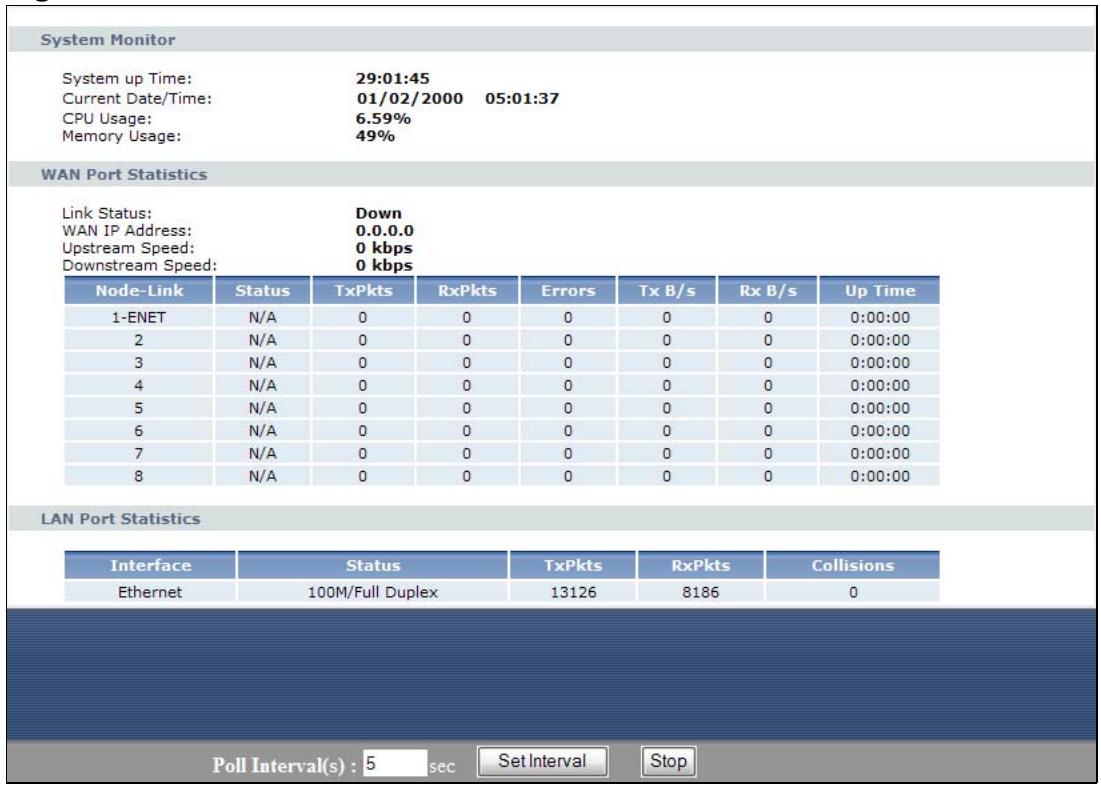Click the Upstream Speed value

384,249
